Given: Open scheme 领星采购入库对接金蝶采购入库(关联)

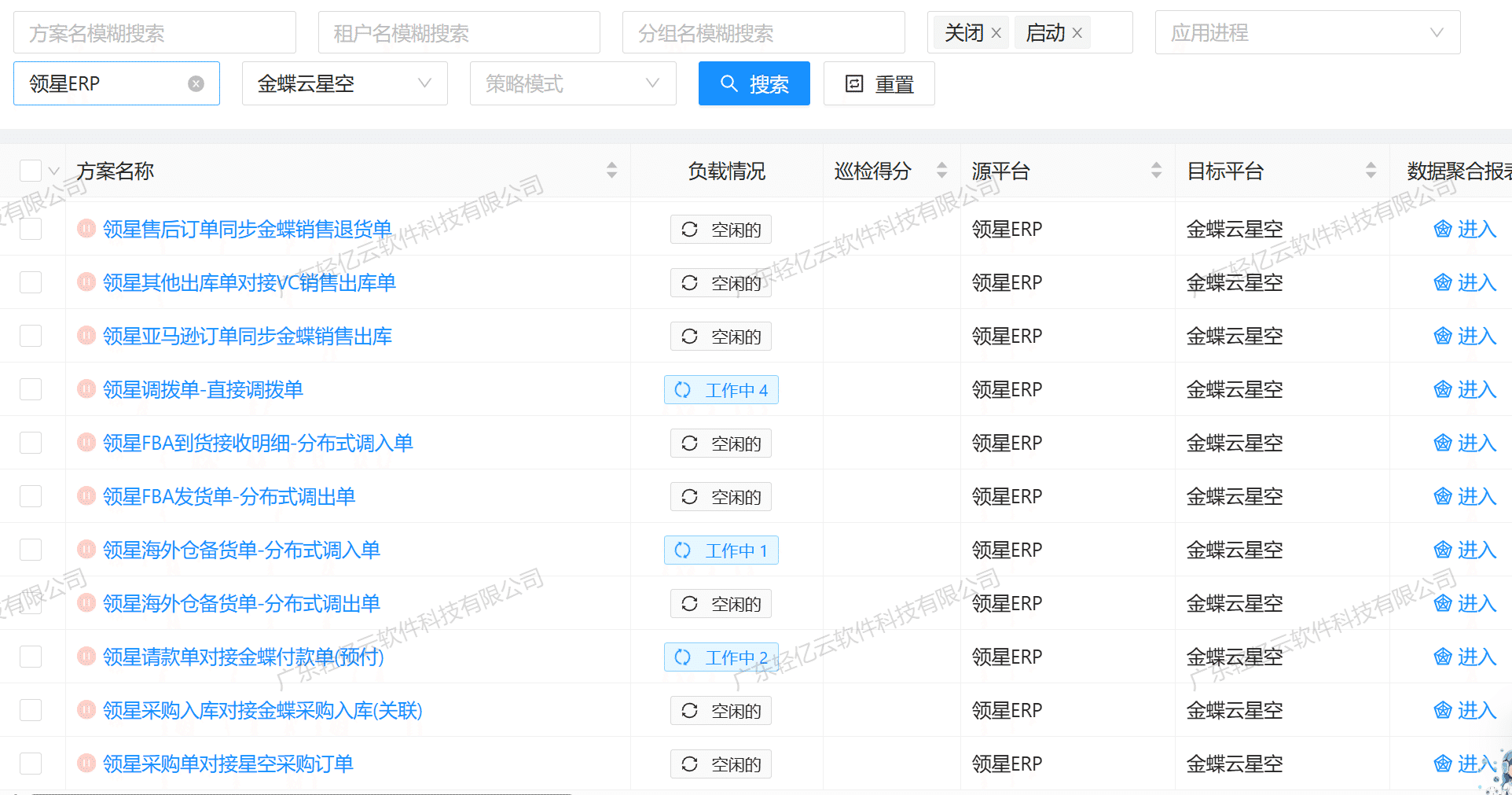Looking at the screenshot, I should click(262, 710).
